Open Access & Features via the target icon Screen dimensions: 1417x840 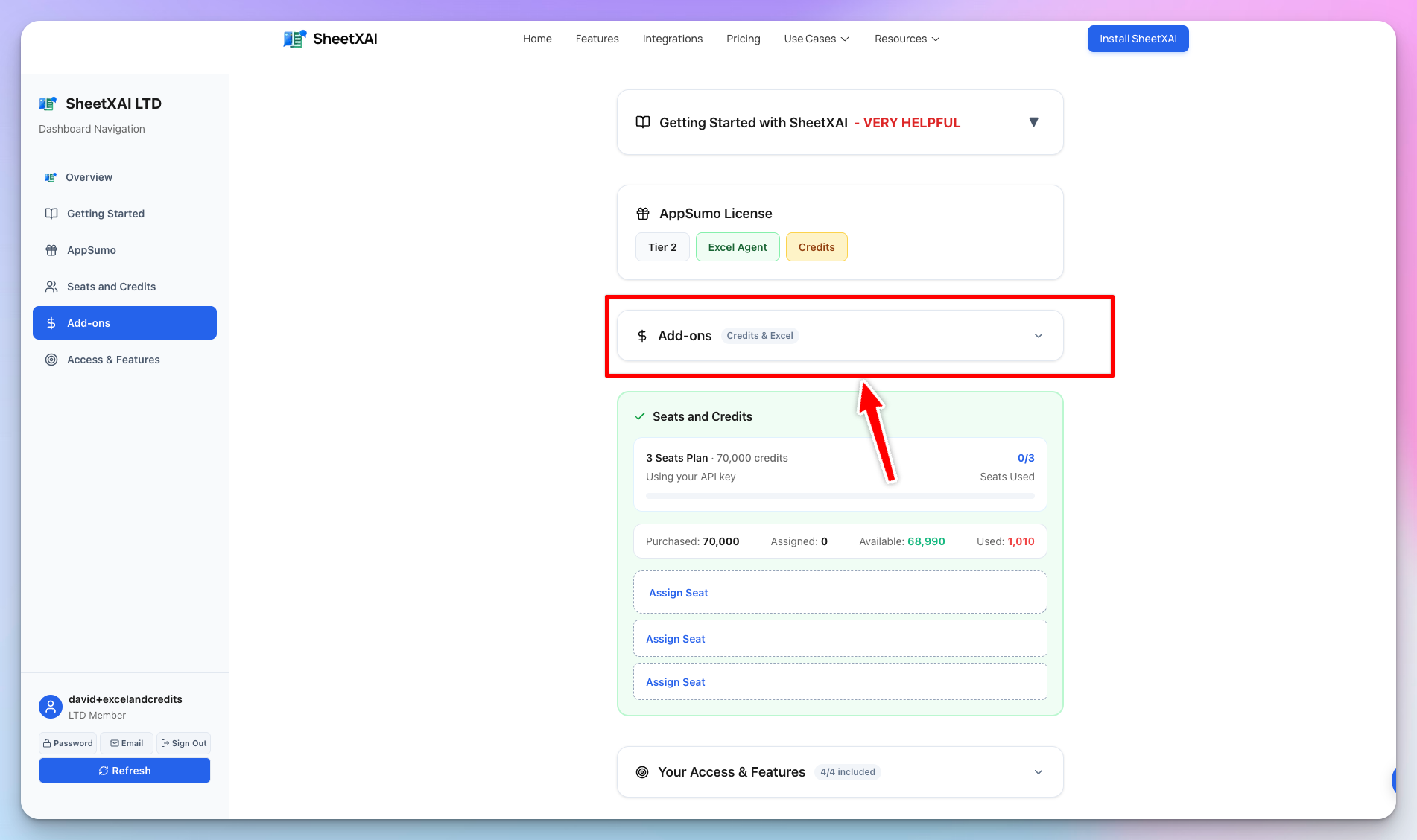coord(50,360)
